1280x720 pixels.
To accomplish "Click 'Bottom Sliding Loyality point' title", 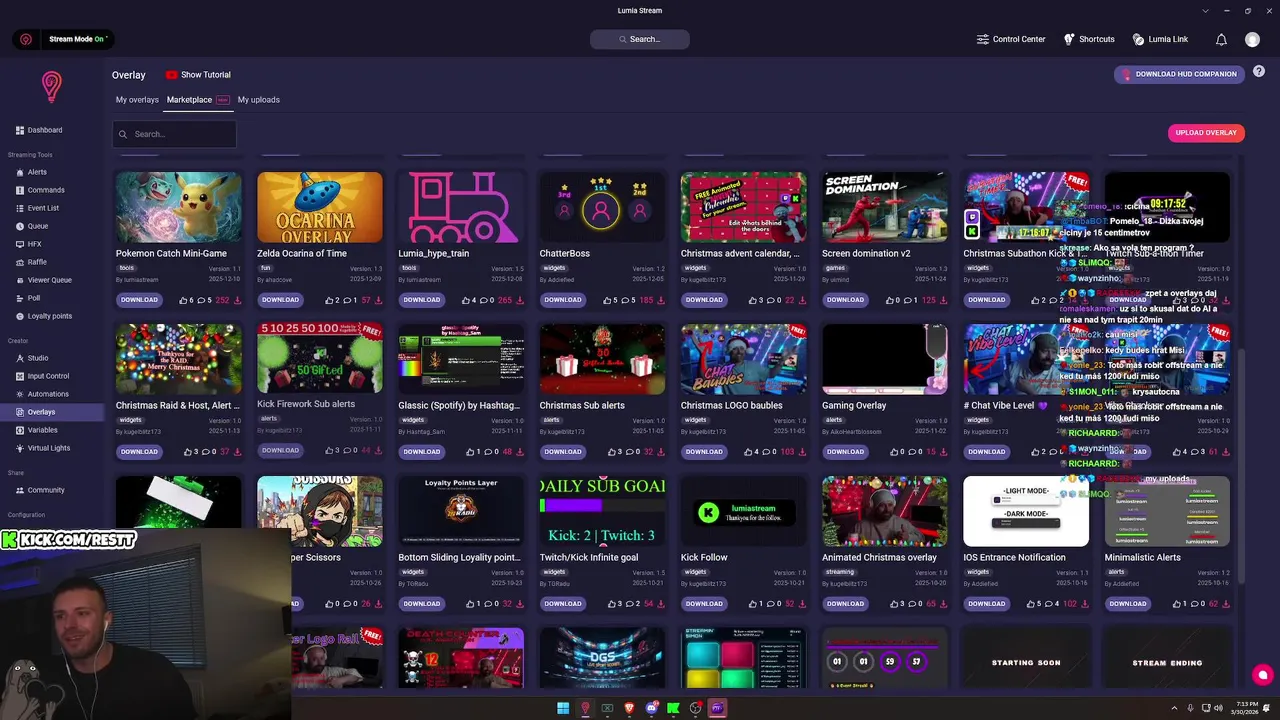I will point(459,558).
